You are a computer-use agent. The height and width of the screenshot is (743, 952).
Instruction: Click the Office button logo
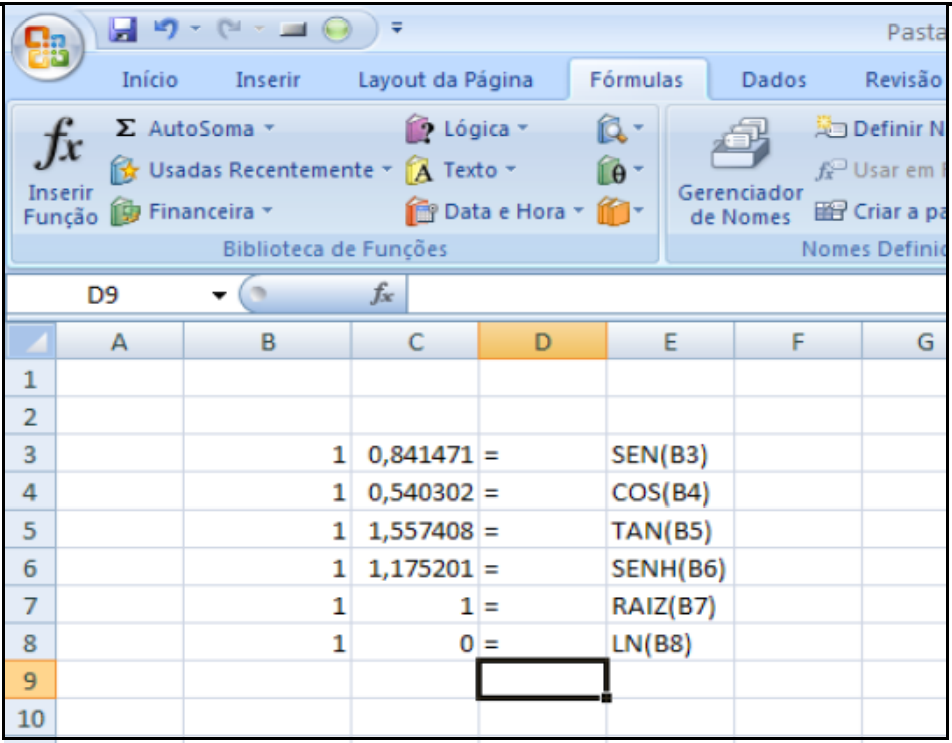(46, 50)
